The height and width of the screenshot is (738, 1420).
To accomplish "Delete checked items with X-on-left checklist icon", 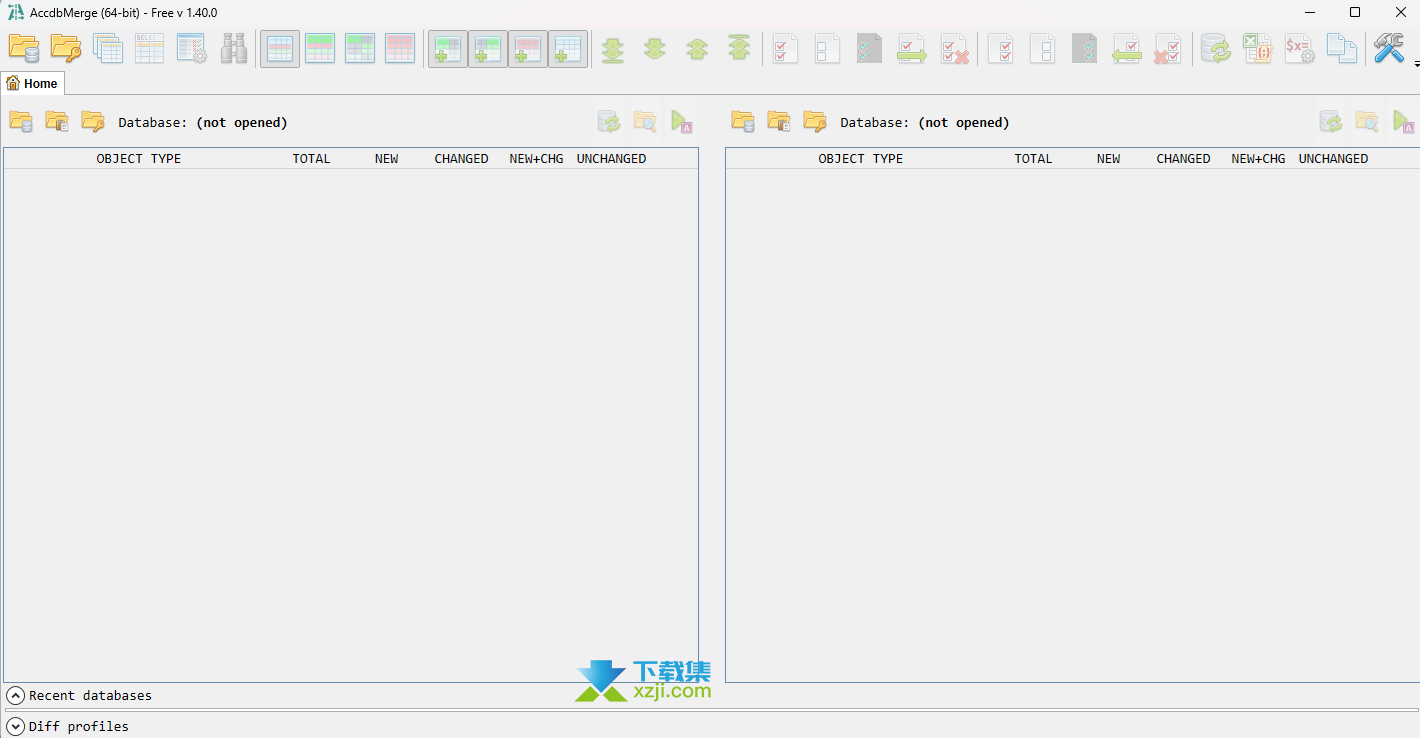I will click(x=1168, y=48).
